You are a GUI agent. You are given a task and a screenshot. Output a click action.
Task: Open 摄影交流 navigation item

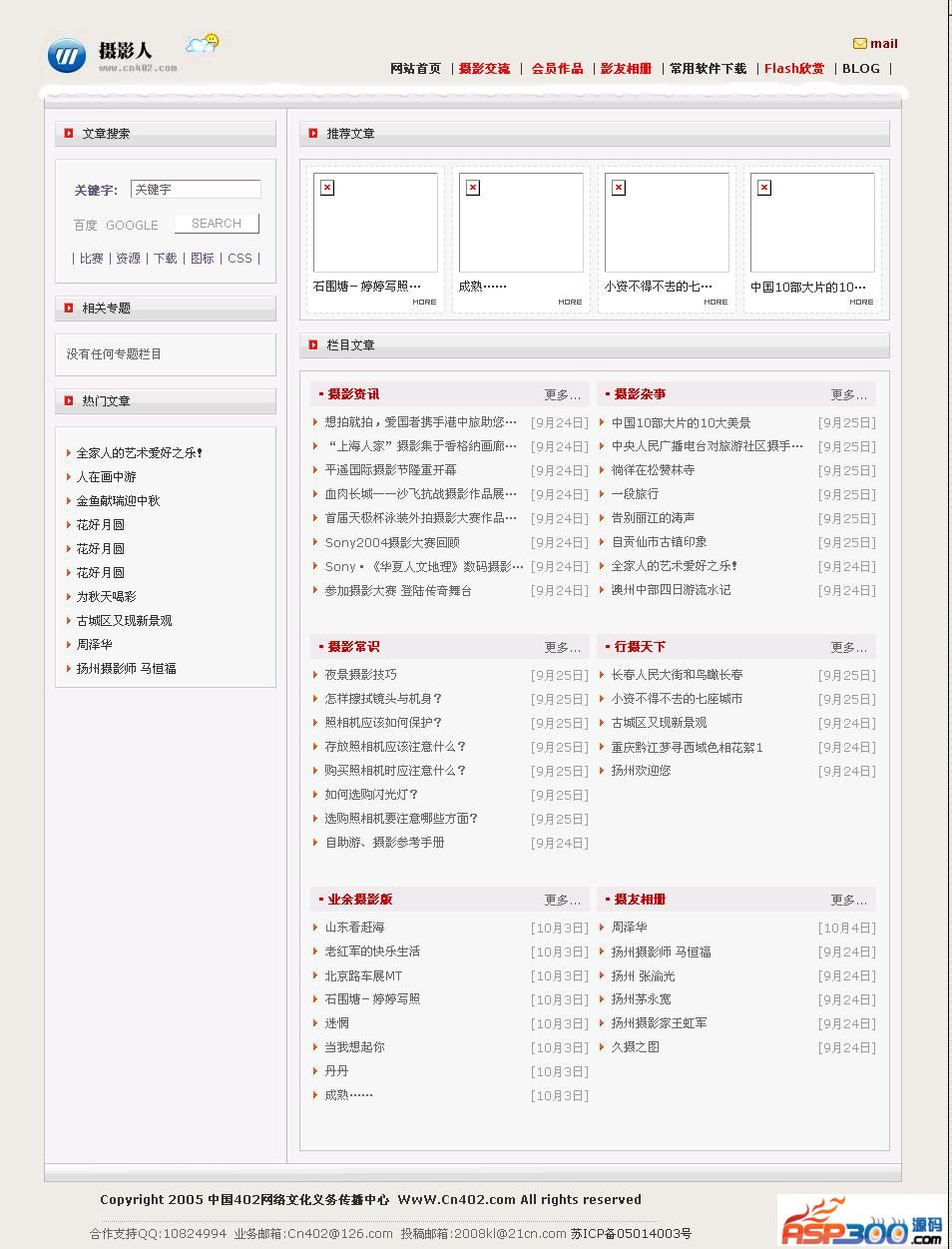tap(484, 69)
